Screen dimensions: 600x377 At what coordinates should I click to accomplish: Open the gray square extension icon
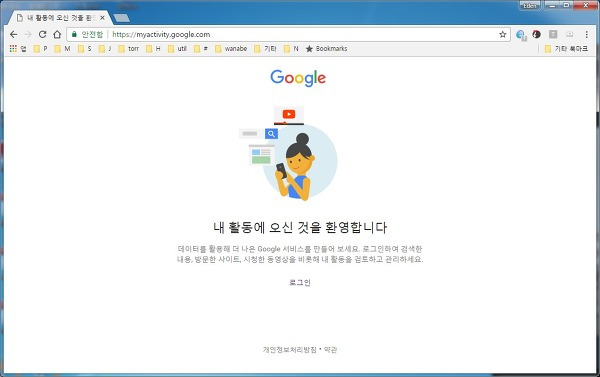(x=553, y=34)
